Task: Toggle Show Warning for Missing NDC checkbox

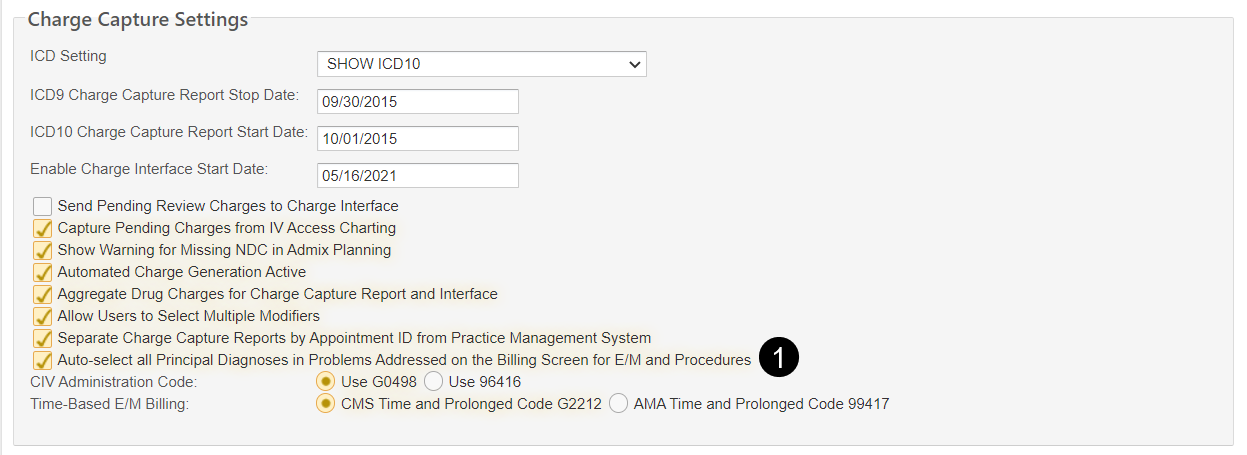Action: pyautogui.click(x=42, y=251)
